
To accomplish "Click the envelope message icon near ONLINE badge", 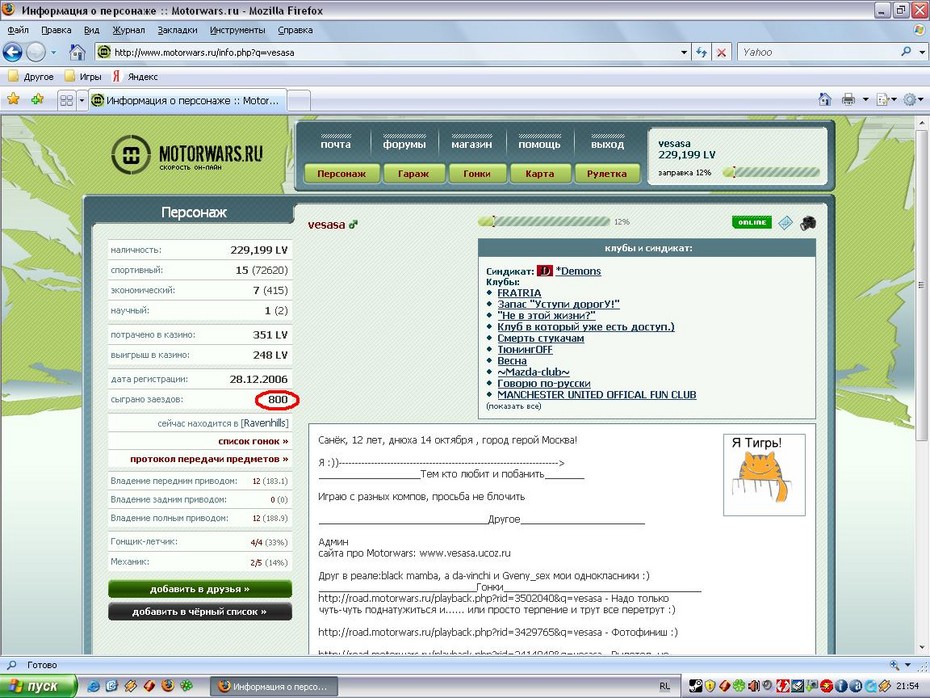I will [785, 222].
